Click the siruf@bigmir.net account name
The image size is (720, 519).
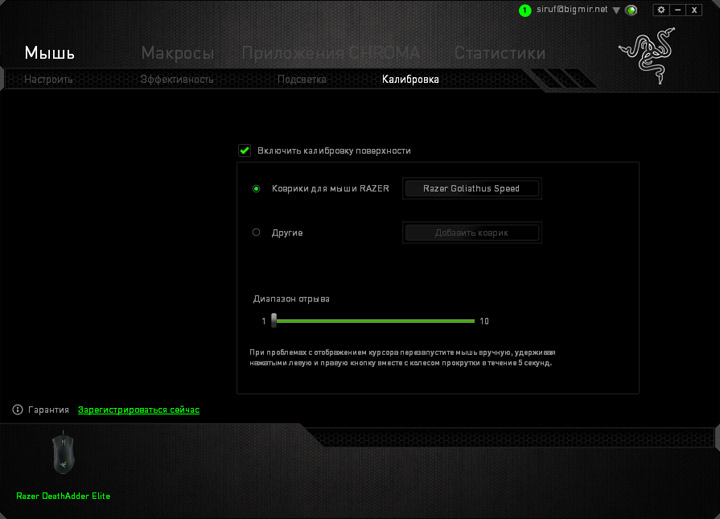[x=572, y=10]
